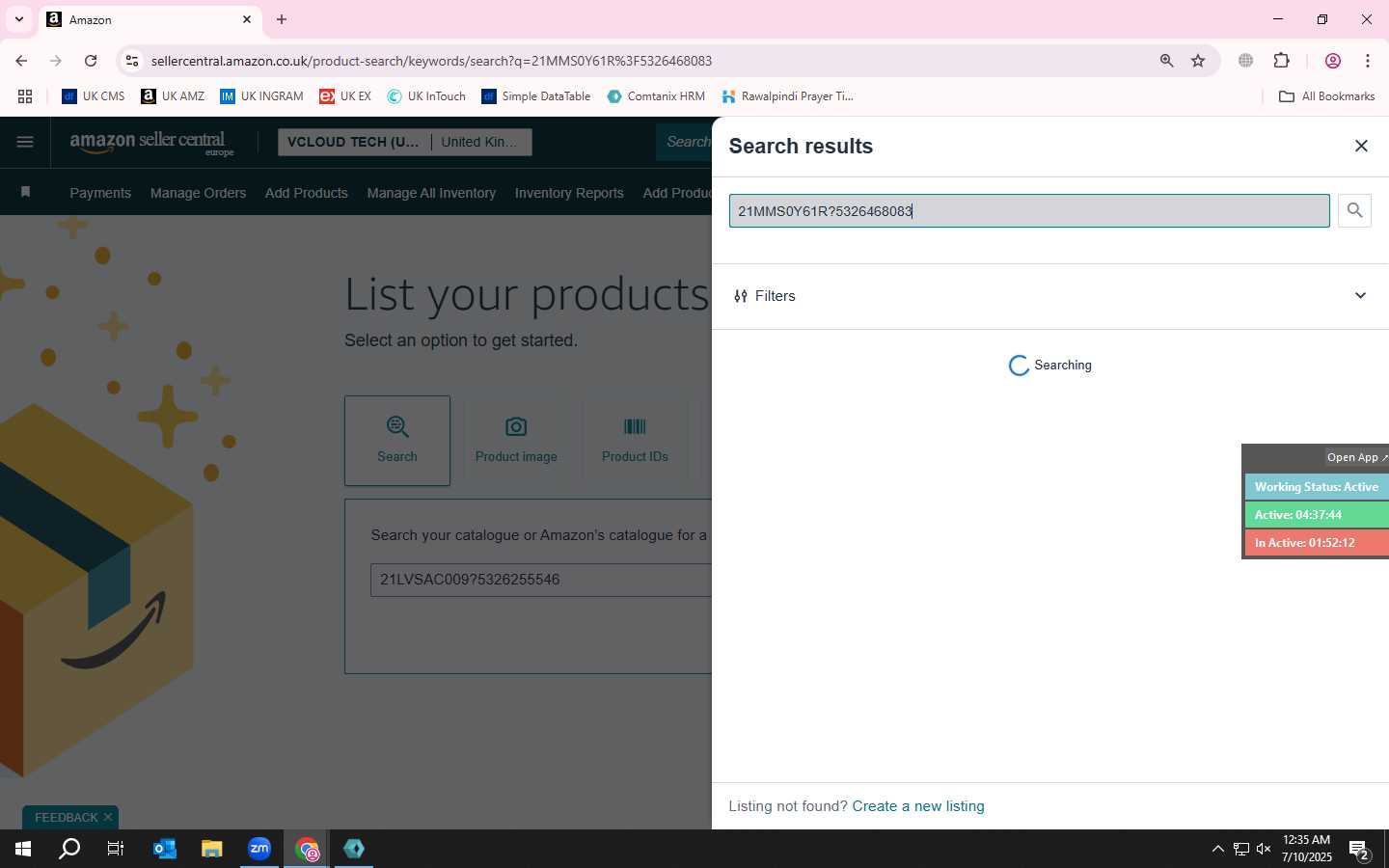
Task: Open the Payments menu item
Action: point(100,193)
